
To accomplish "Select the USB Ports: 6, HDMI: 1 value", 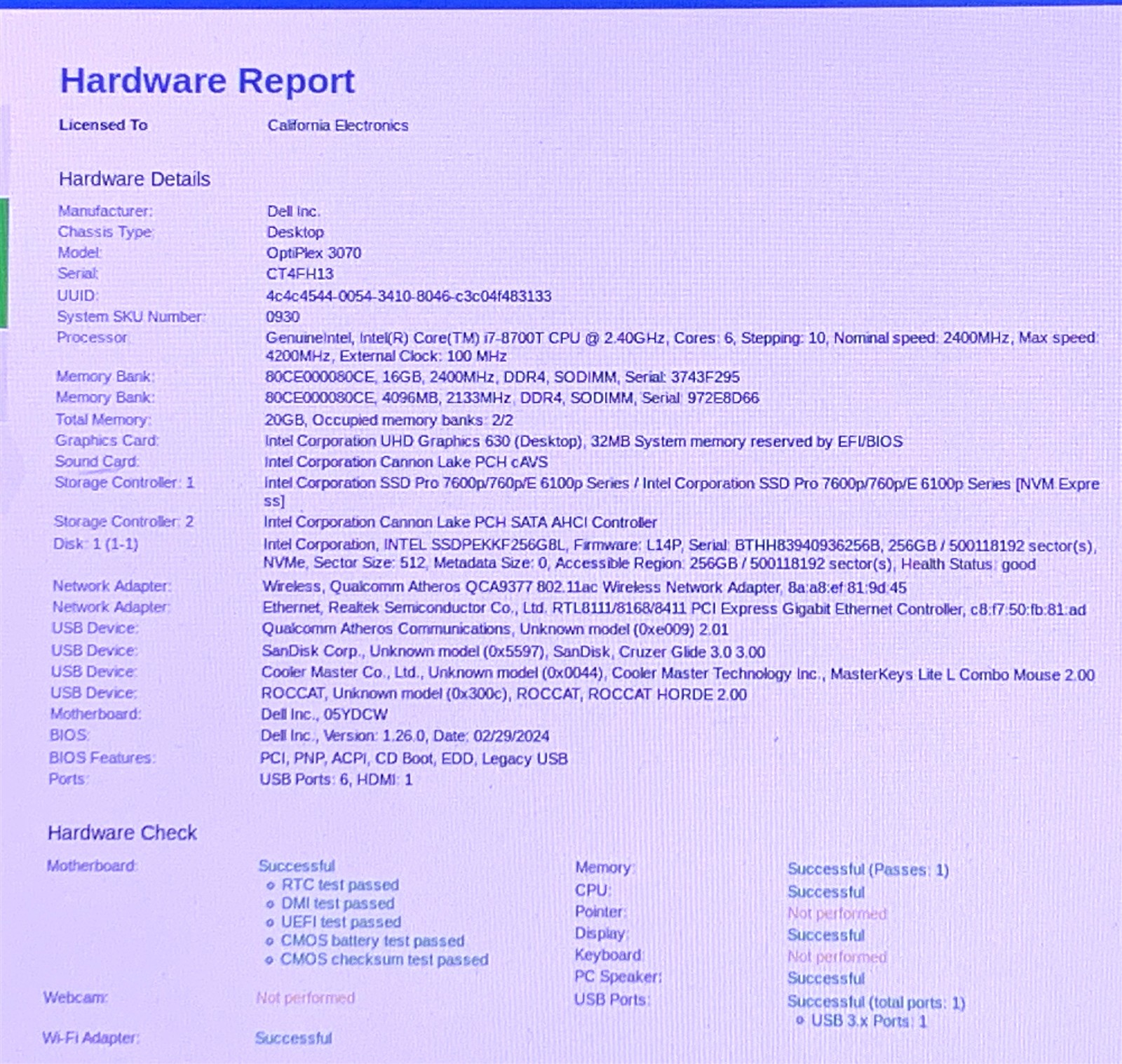I will pos(336,780).
